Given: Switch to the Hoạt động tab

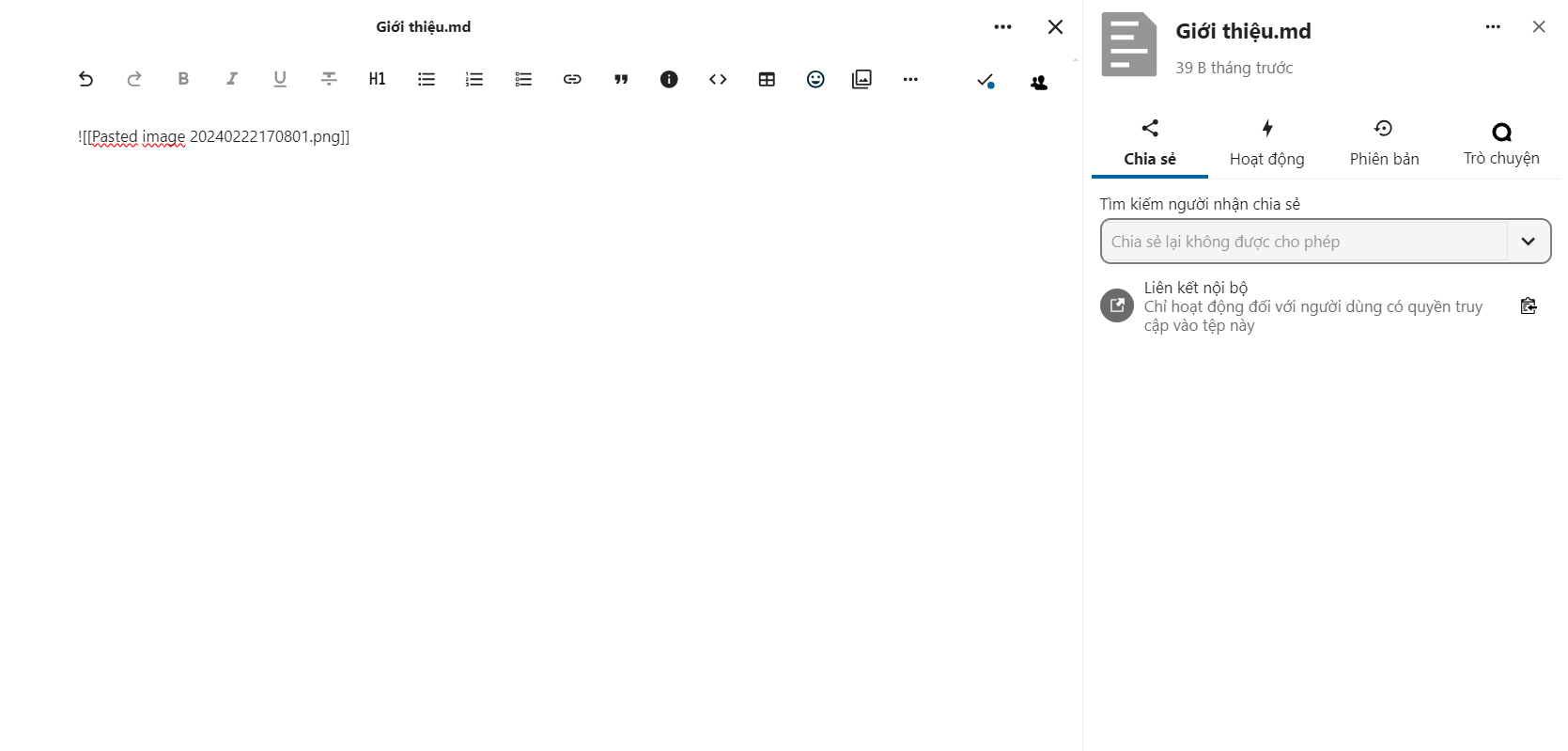Looking at the screenshot, I should [x=1267, y=144].
